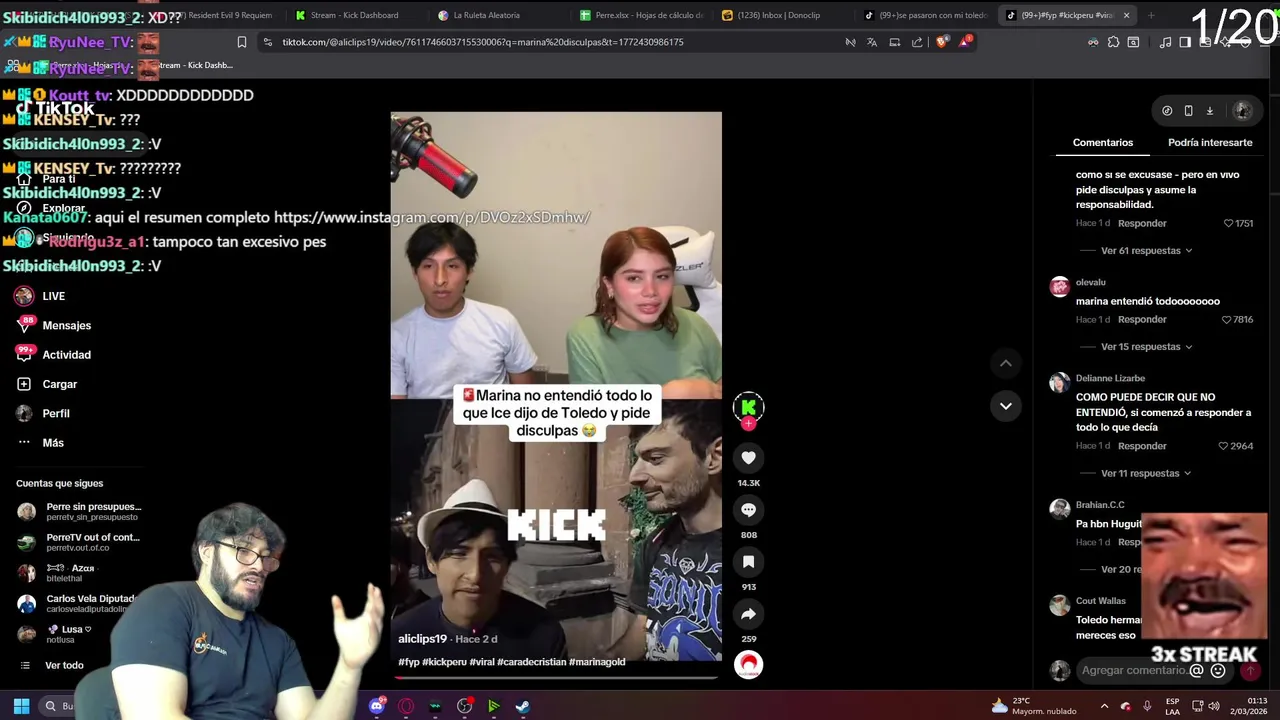Open Inbox Donoclip browser tab
The height and width of the screenshot is (720, 1280).
(x=778, y=15)
